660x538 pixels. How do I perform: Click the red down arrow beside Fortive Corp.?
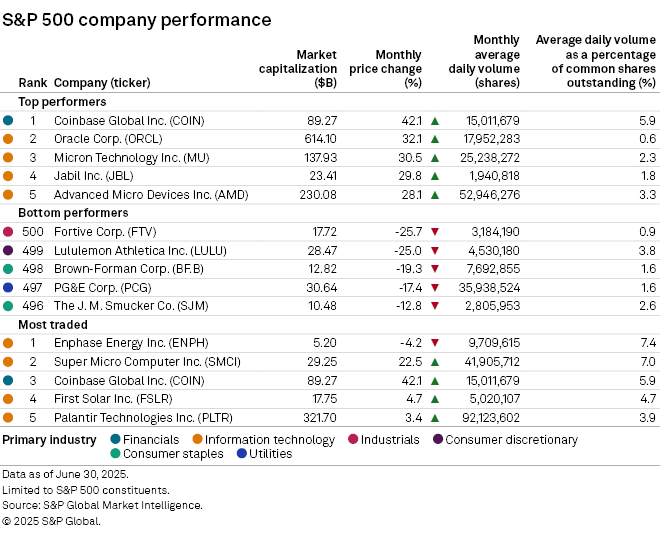tap(435, 231)
